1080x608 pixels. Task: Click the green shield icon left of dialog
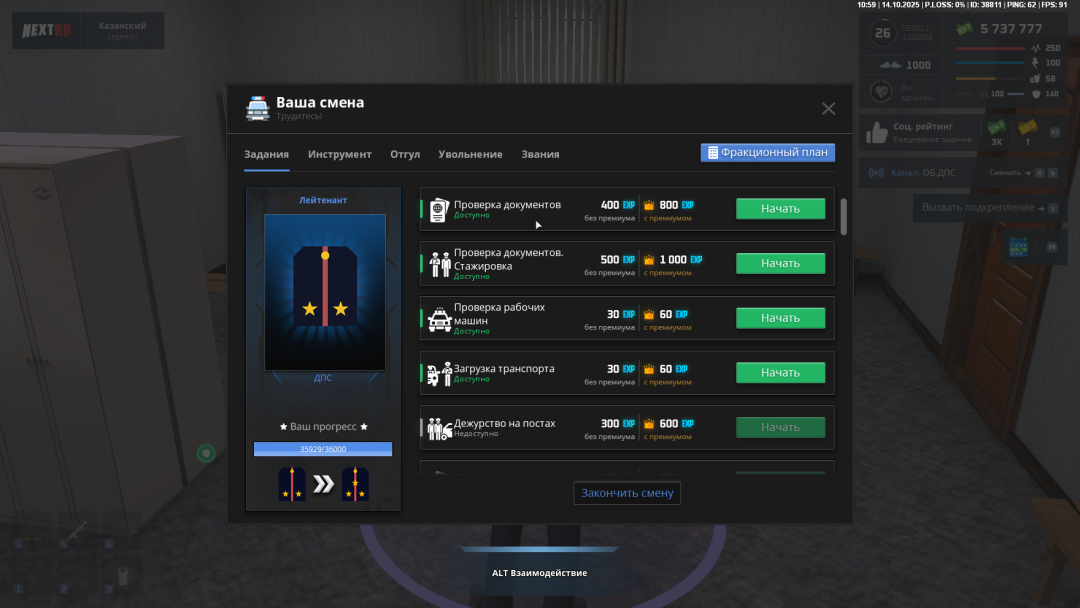(206, 453)
